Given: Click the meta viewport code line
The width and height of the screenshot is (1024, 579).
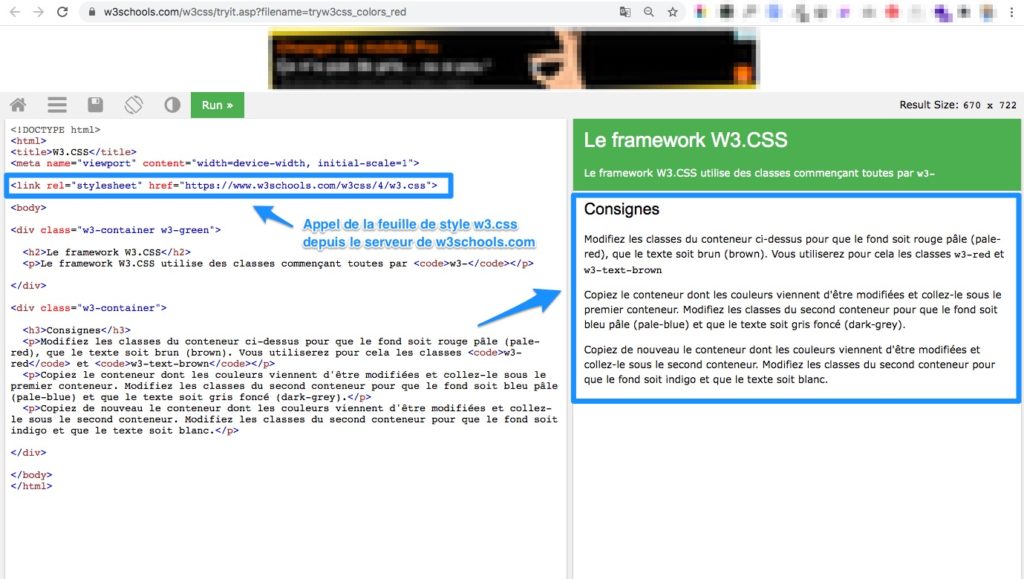Looking at the screenshot, I should [215, 163].
